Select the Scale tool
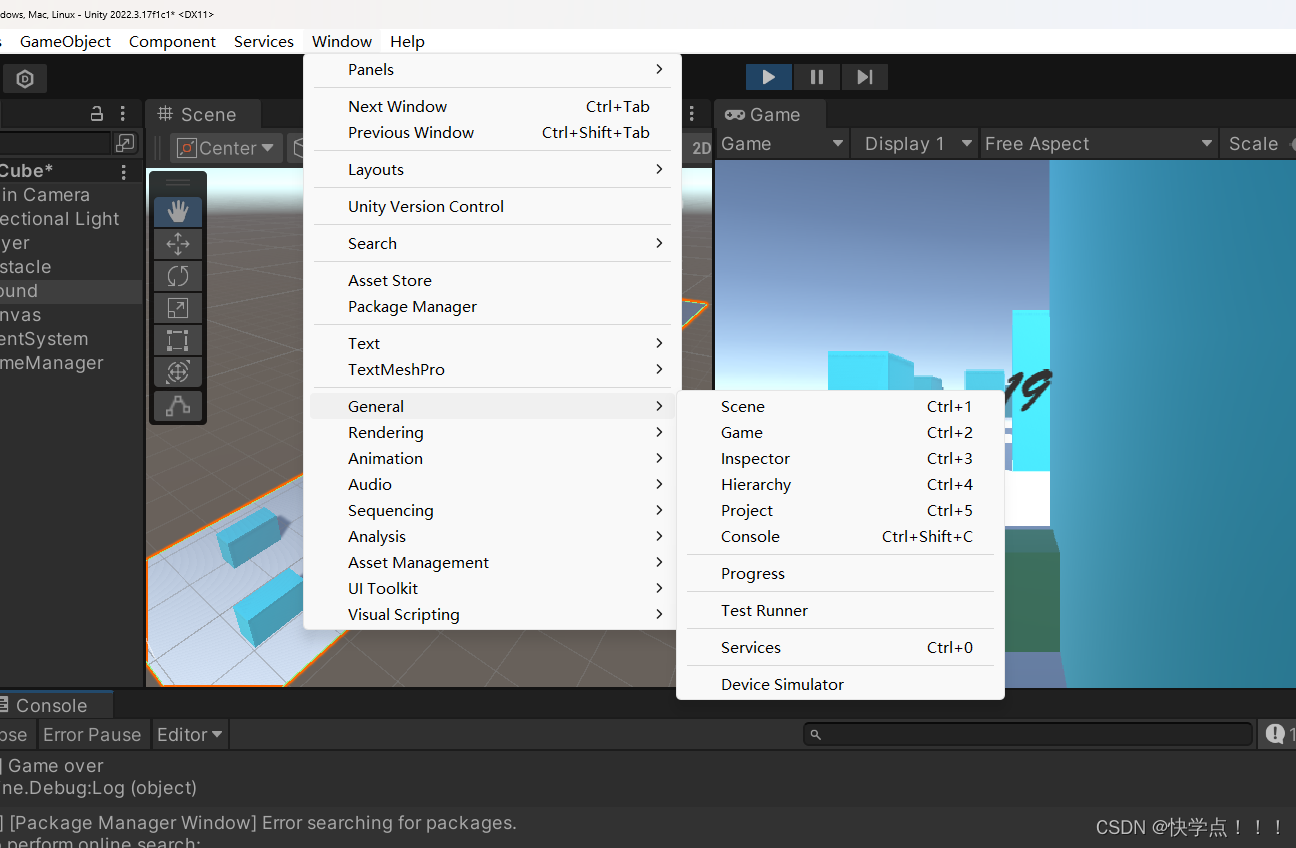 [177, 307]
